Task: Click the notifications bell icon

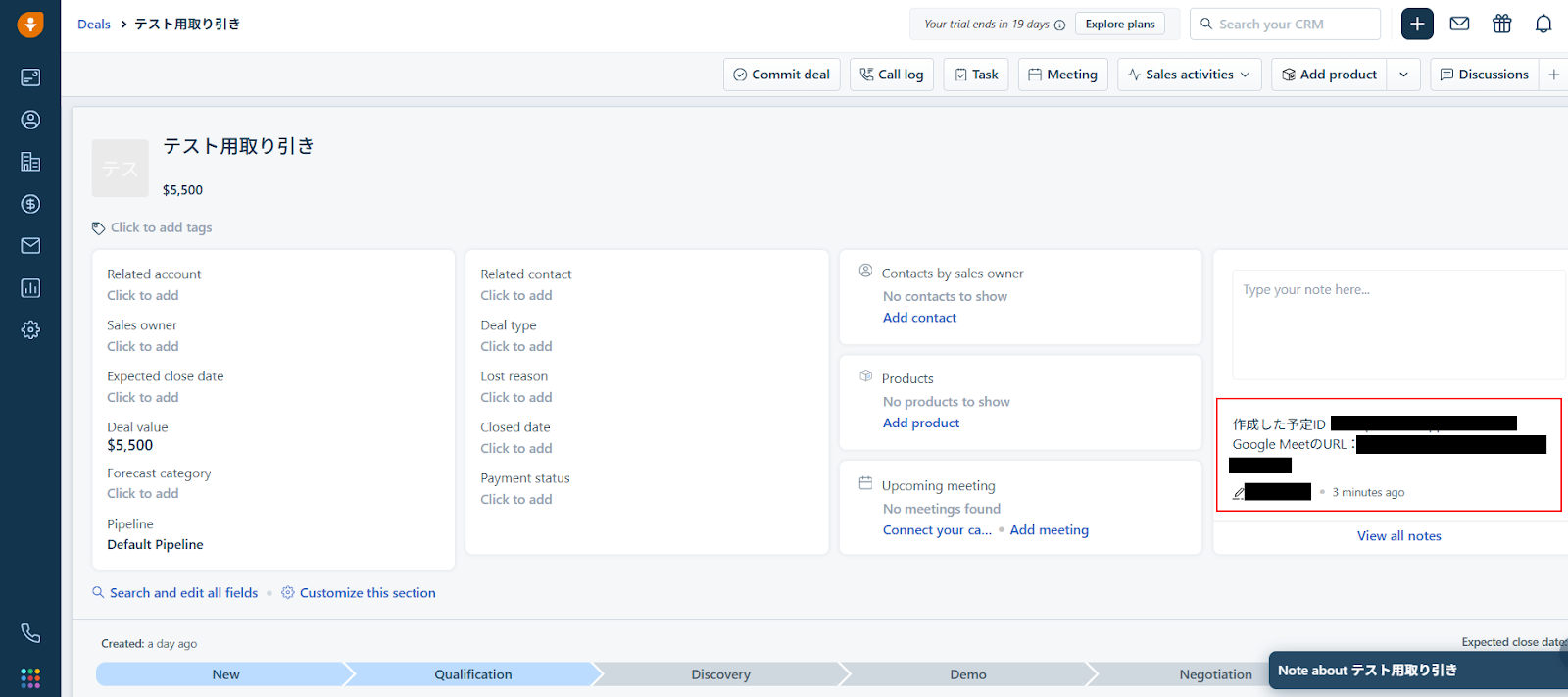Action: (1543, 24)
